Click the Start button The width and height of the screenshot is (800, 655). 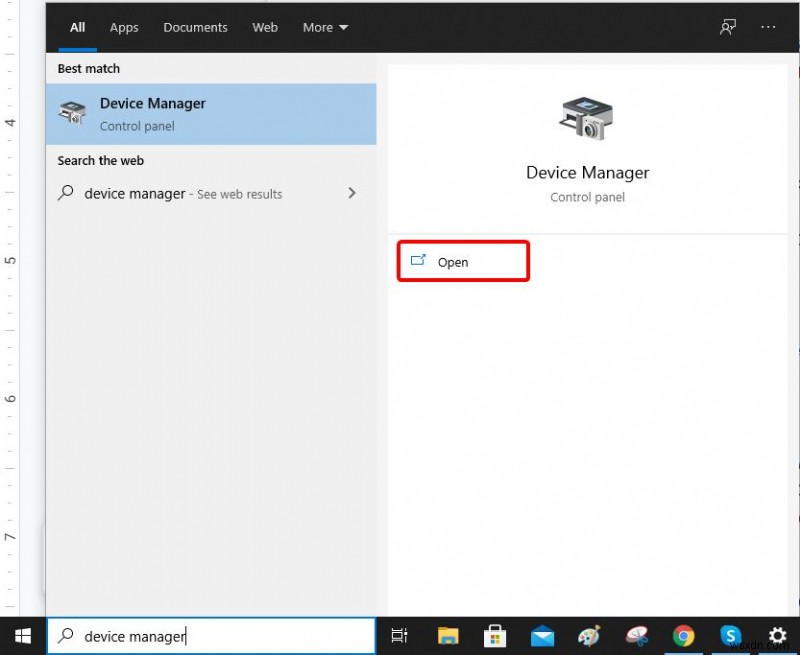[x=22, y=636]
